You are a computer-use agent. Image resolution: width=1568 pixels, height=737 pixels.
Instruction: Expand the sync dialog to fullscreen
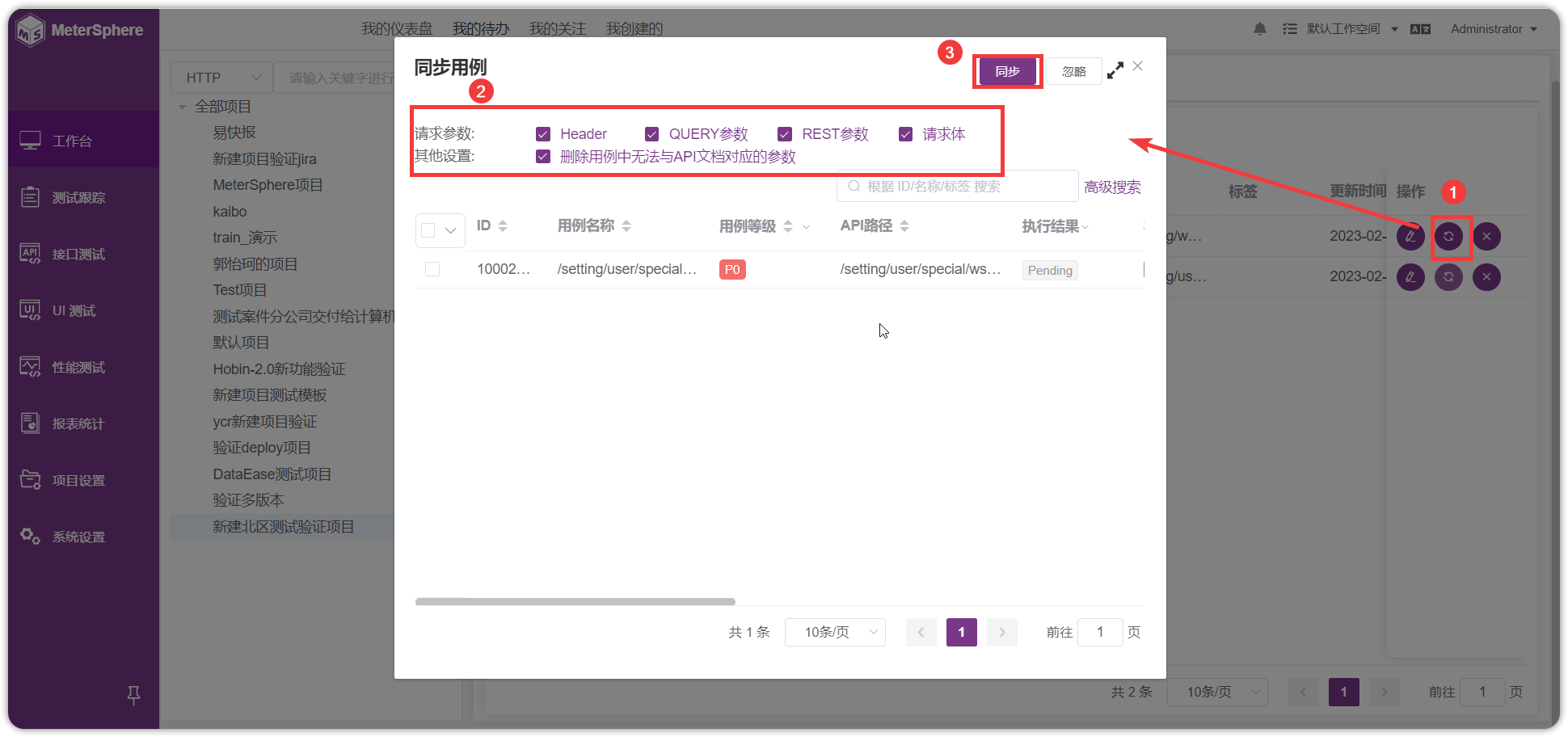pos(1115,70)
